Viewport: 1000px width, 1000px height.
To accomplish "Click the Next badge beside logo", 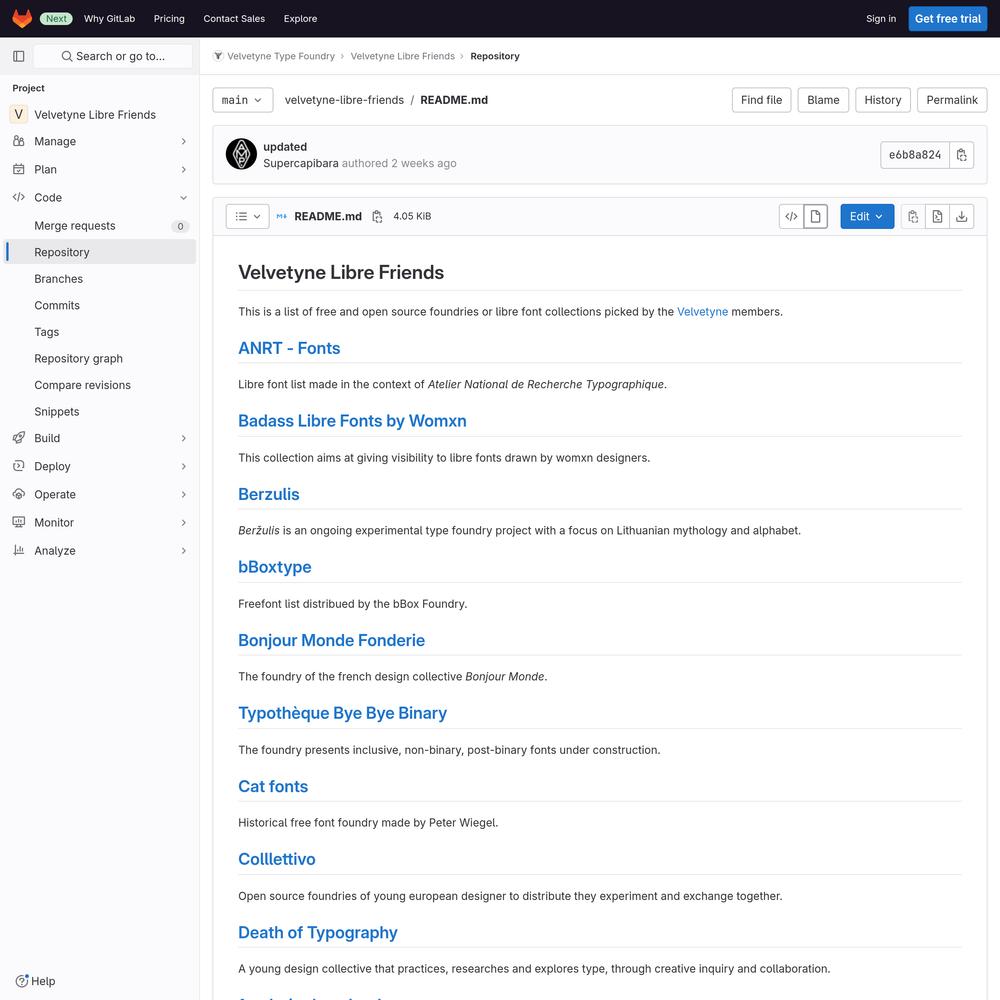I will pyautogui.click(x=56, y=18).
